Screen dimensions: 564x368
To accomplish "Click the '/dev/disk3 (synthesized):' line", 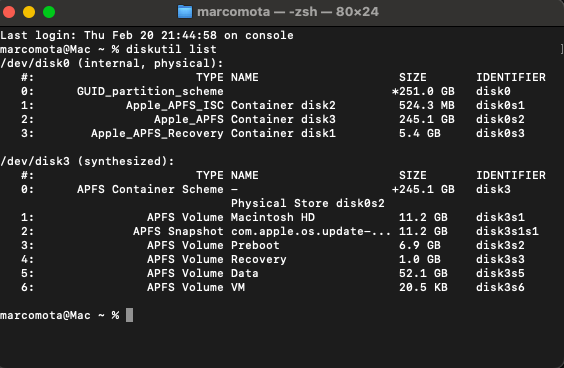I will pos(87,162).
